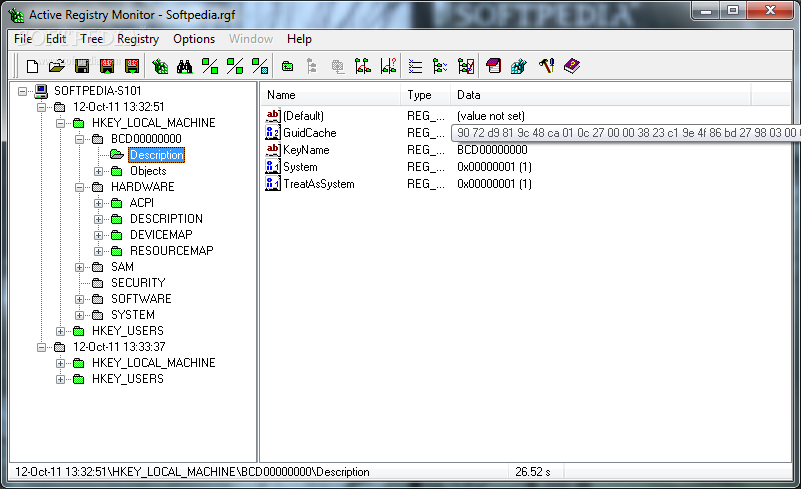Viewport: 801px width, 489px height.
Task: Select the (Default) value row
Action: [526, 116]
